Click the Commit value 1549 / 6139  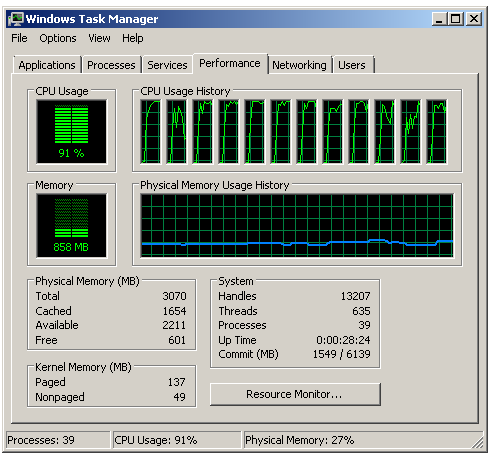(x=341, y=354)
